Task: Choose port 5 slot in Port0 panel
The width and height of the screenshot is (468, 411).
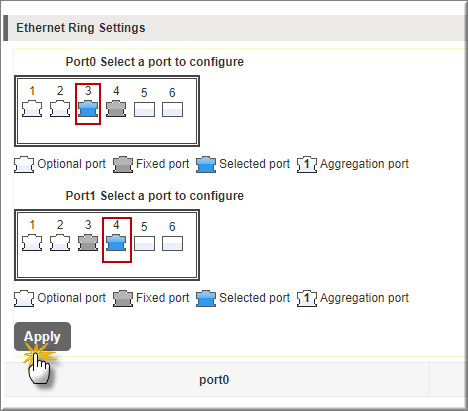Action: pos(144,110)
